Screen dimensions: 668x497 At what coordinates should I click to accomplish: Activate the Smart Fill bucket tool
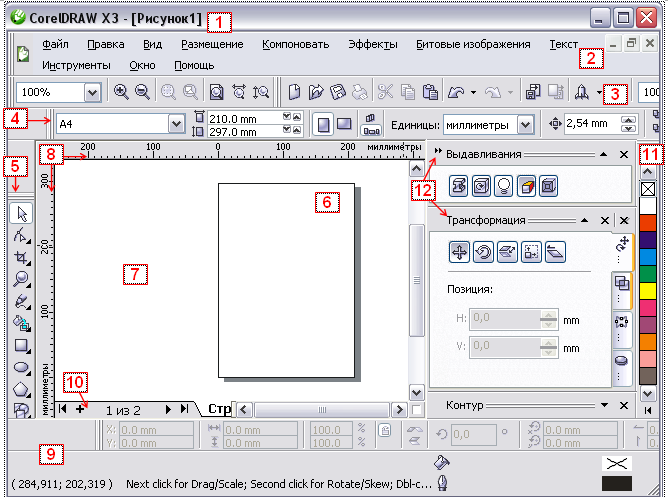click(21, 323)
